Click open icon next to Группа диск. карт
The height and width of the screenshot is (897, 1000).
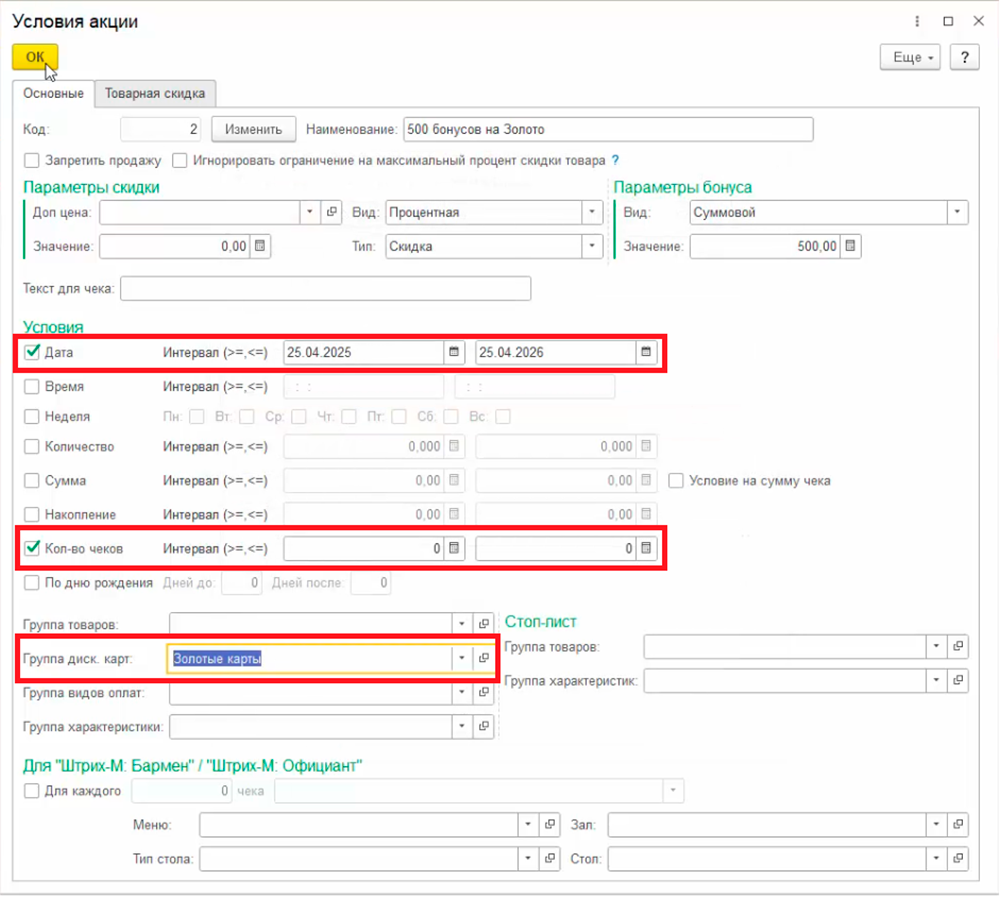[484, 658]
